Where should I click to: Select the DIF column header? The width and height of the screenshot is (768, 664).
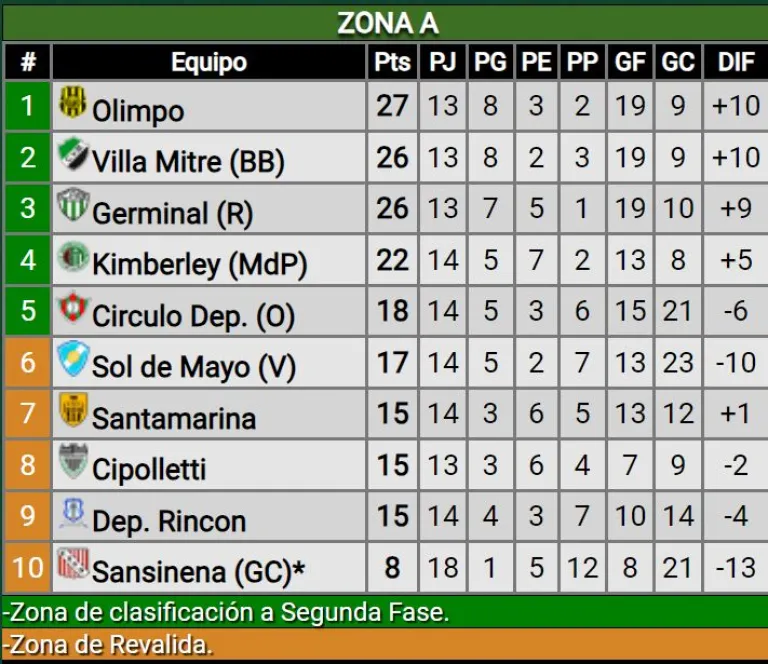pyautogui.click(x=736, y=62)
